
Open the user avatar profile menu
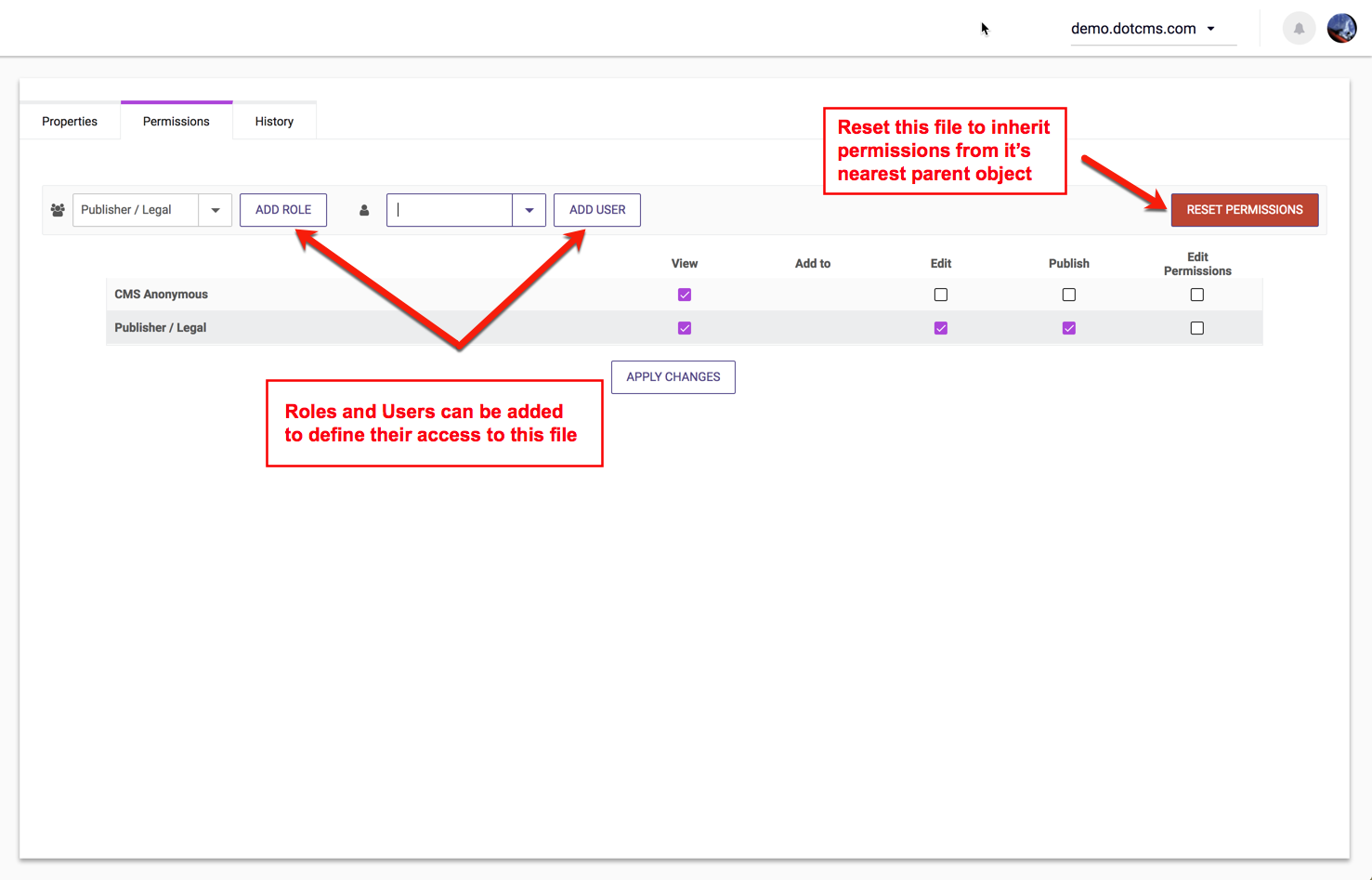(1341, 29)
